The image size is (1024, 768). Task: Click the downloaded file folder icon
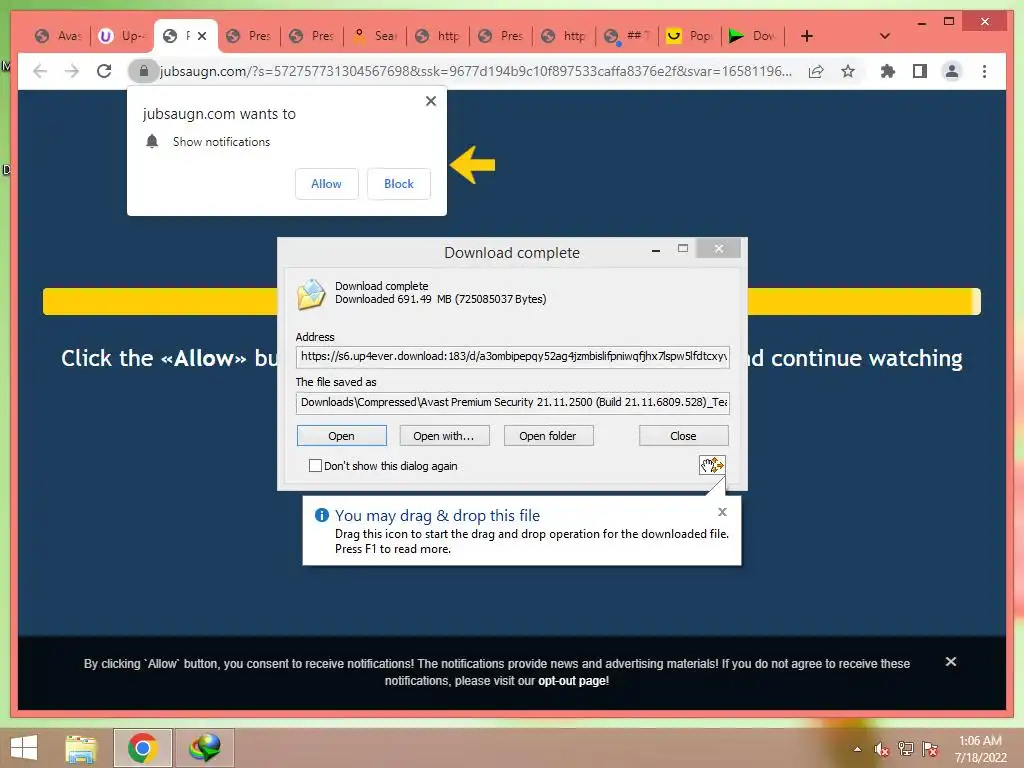click(311, 294)
